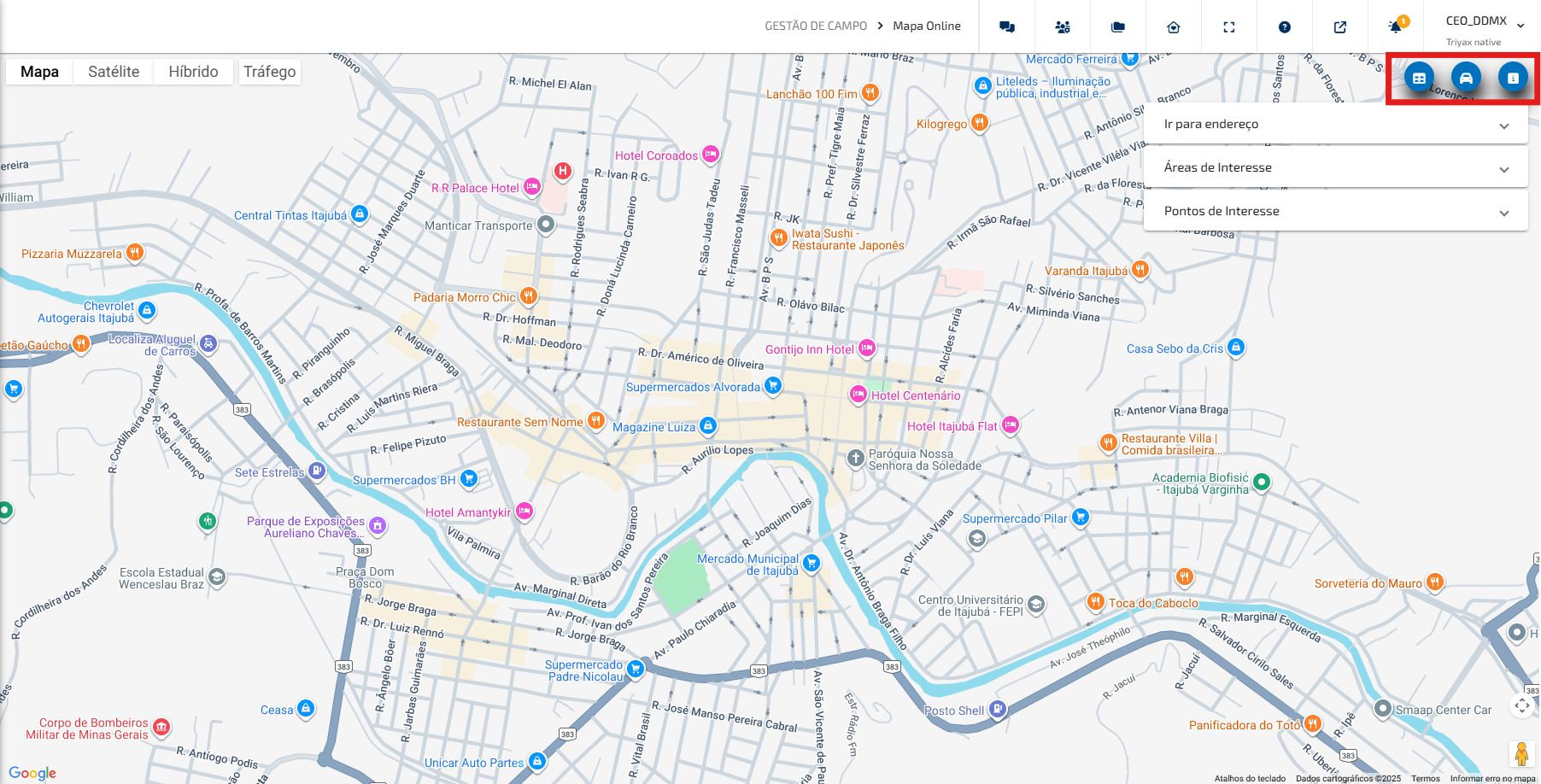1541x784 pixels.
Task: Click Panificadora do Totó marker
Action: (1313, 724)
